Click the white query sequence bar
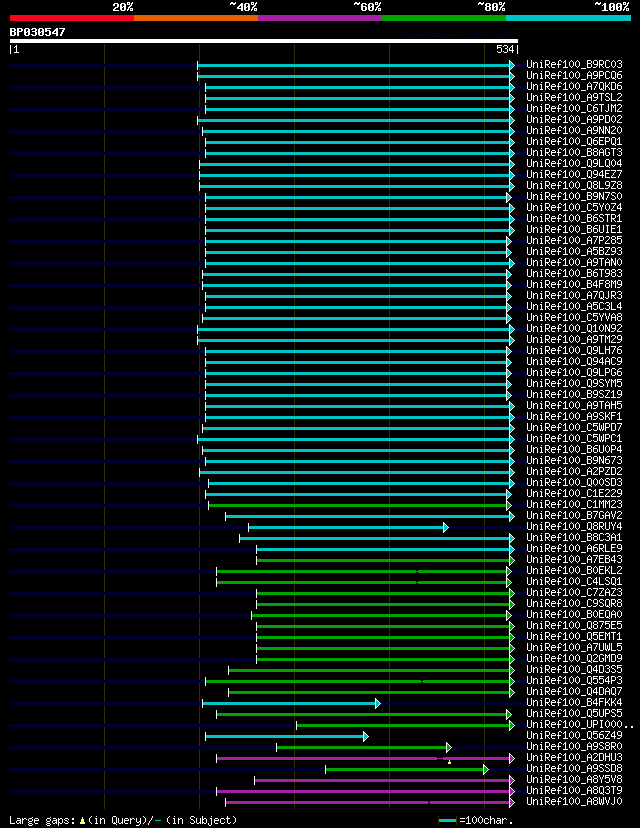This screenshot has width=640, height=828. pyautogui.click(x=264, y=41)
